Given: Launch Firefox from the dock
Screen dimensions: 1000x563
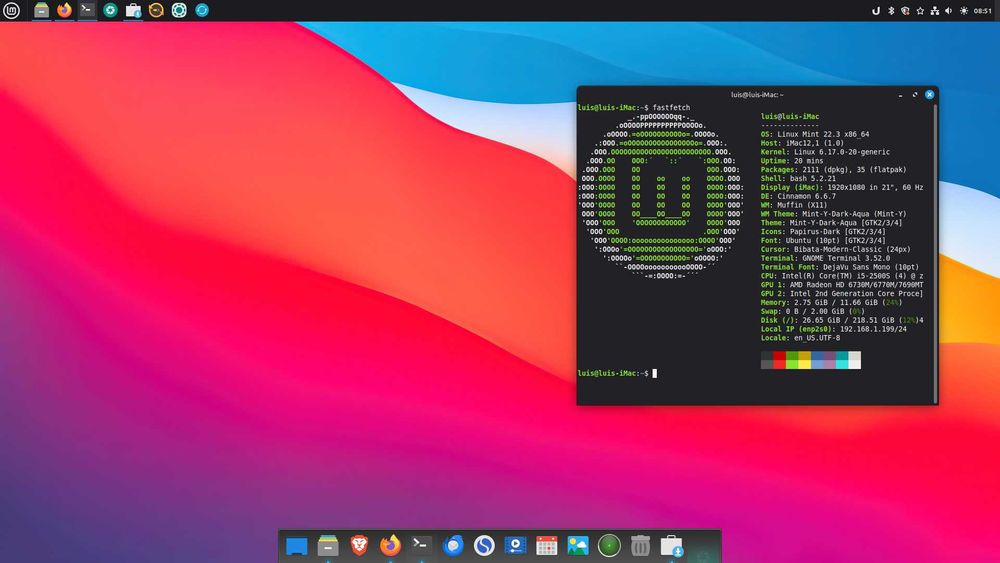Looking at the screenshot, I should tap(390, 546).
